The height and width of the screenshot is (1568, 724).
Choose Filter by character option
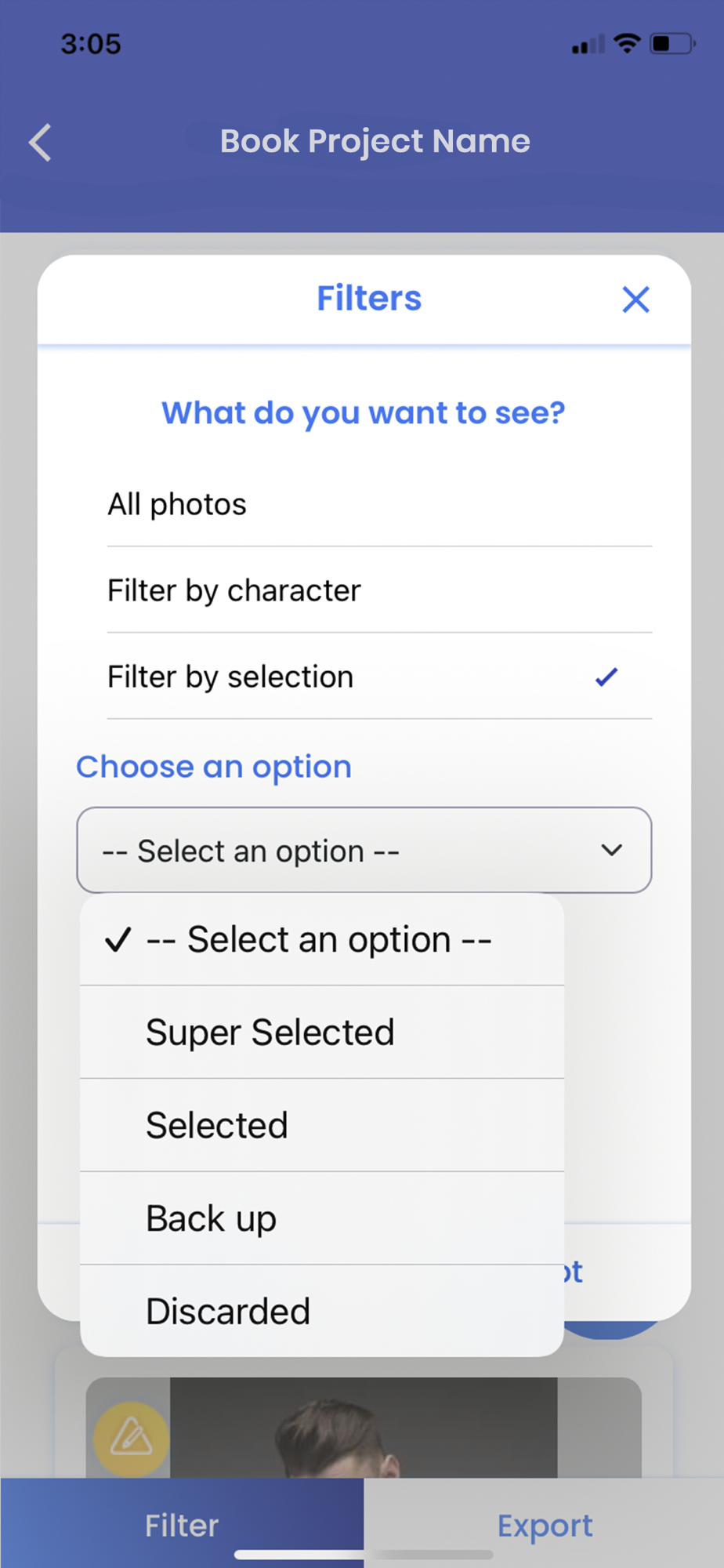tap(233, 590)
